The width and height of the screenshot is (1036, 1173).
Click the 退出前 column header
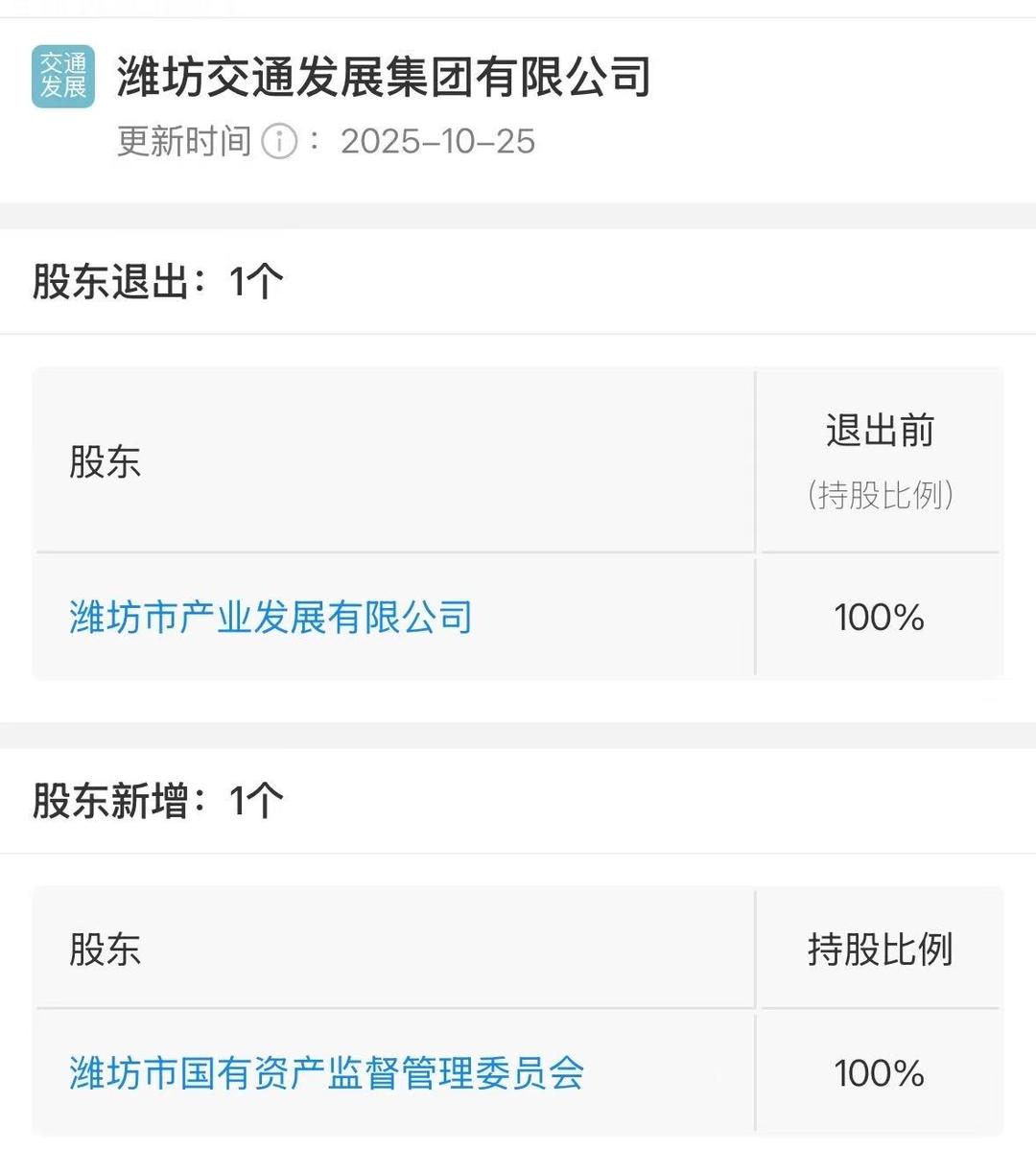tap(880, 431)
